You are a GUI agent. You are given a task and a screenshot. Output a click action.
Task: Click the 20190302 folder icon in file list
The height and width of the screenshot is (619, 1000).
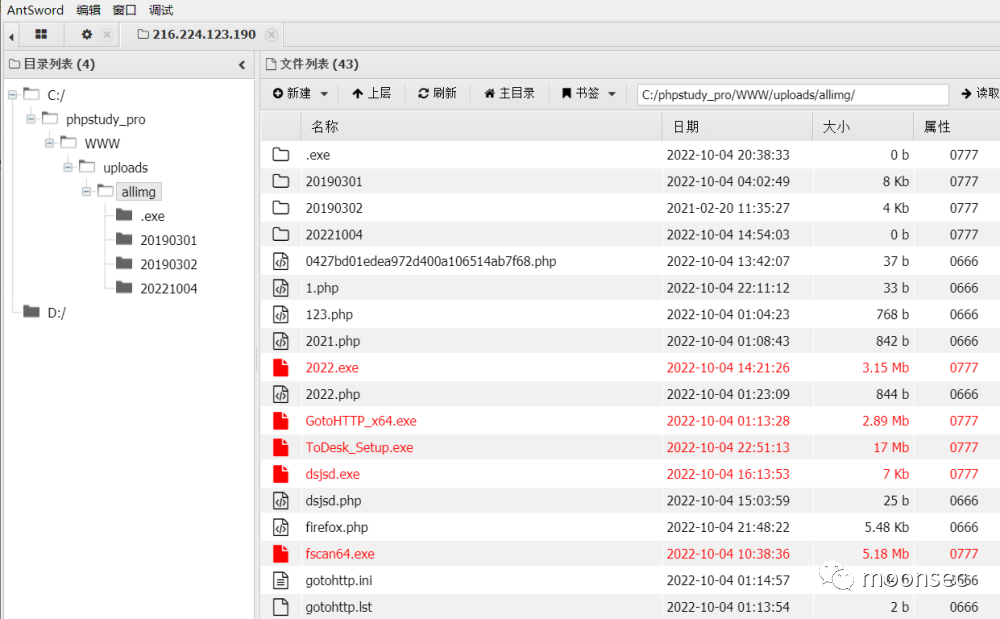click(281, 208)
